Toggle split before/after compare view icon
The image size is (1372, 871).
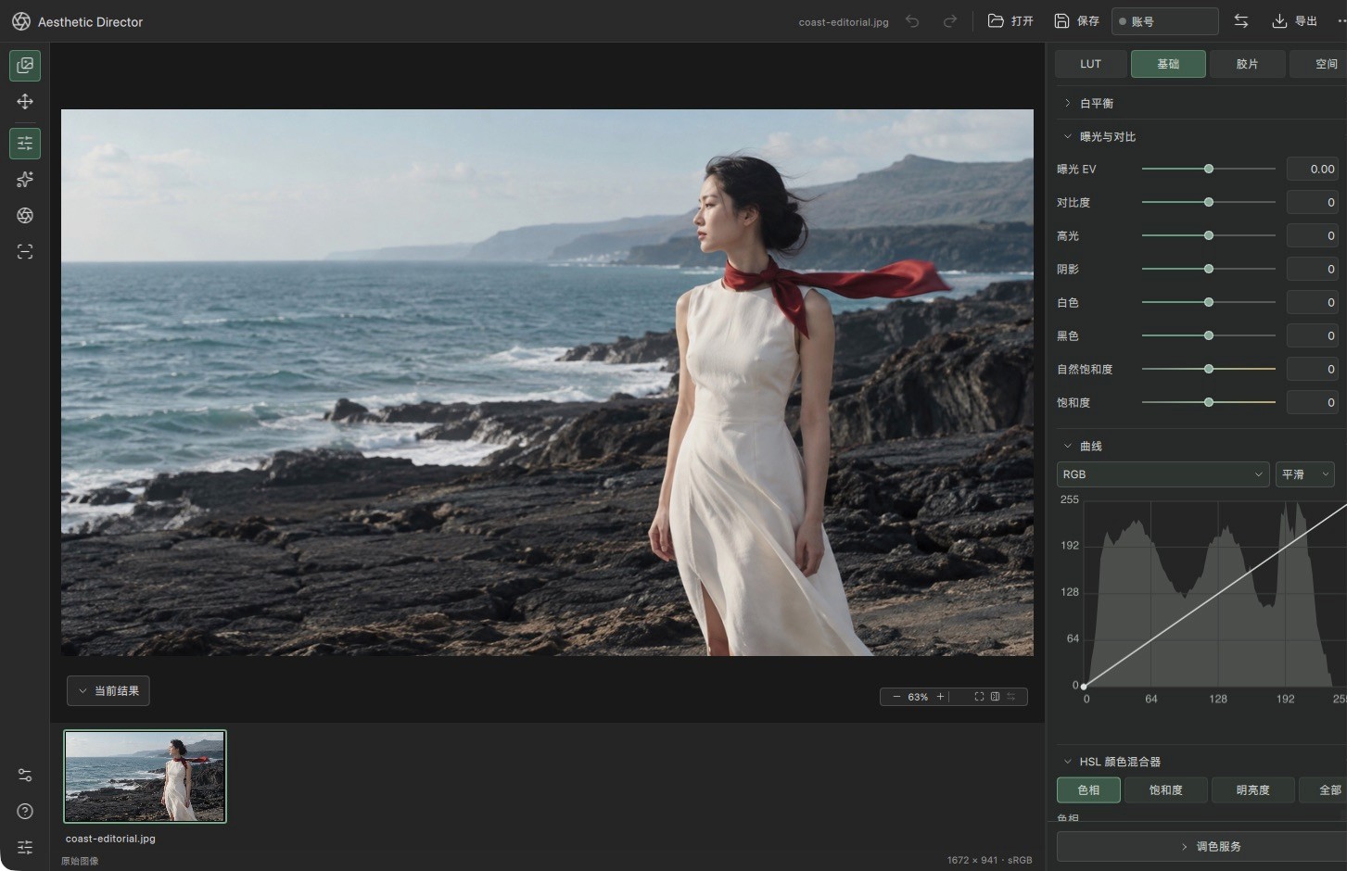coord(995,697)
